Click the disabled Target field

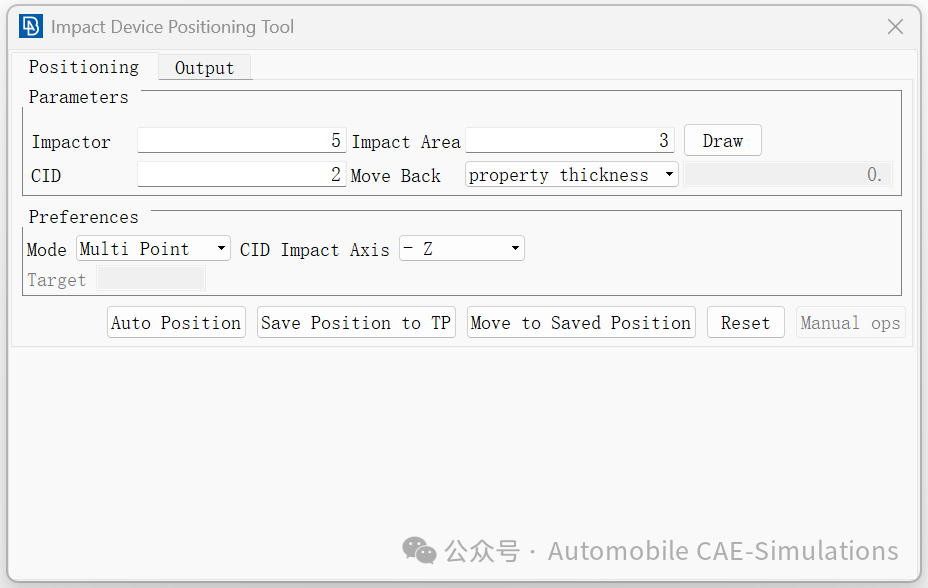tap(152, 279)
